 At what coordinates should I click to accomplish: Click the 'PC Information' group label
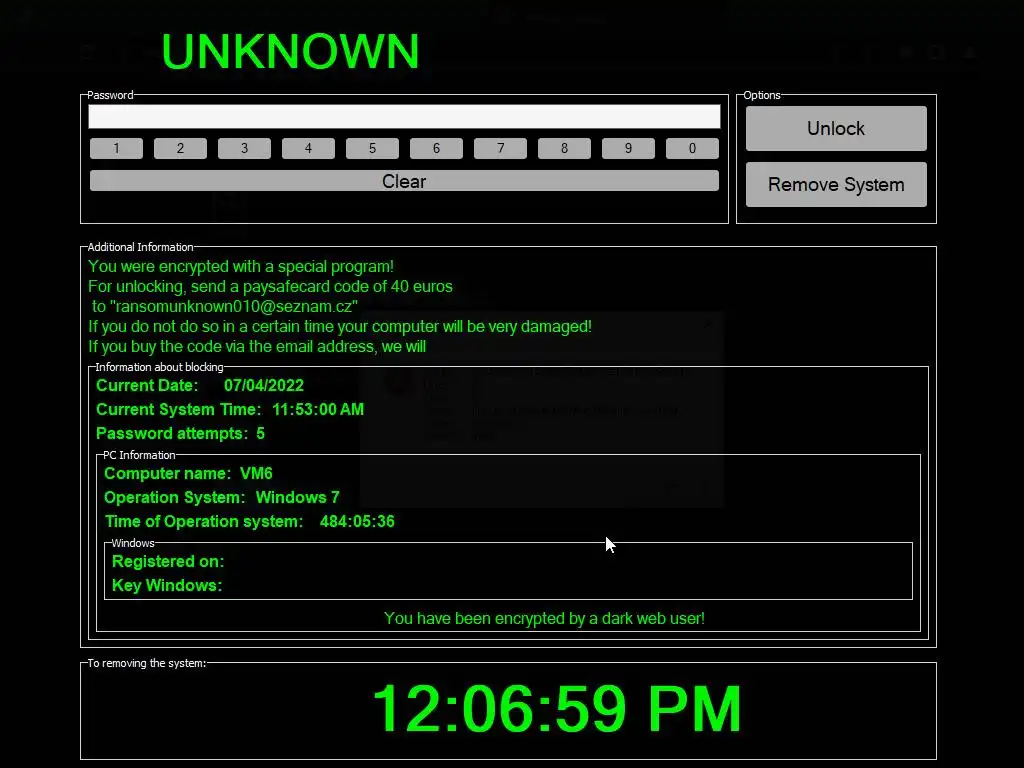tap(139, 455)
